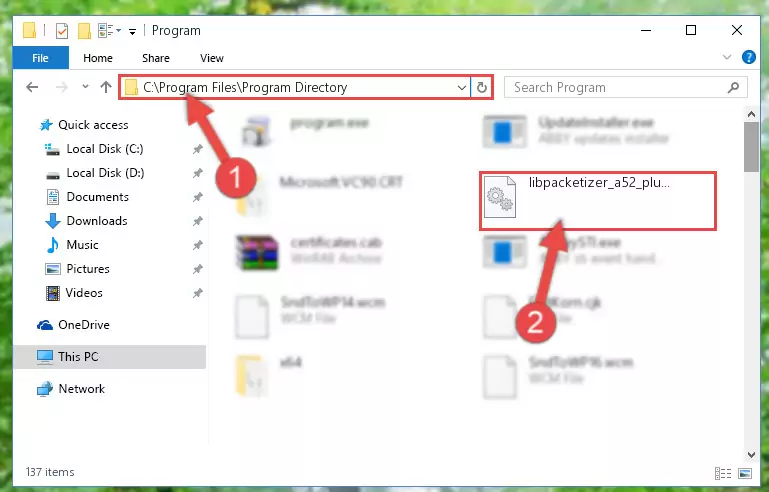Image resolution: width=769 pixels, height=492 pixels.
Task: Click the view layout icon in title bar toolbar
Action: pos(109,30)
